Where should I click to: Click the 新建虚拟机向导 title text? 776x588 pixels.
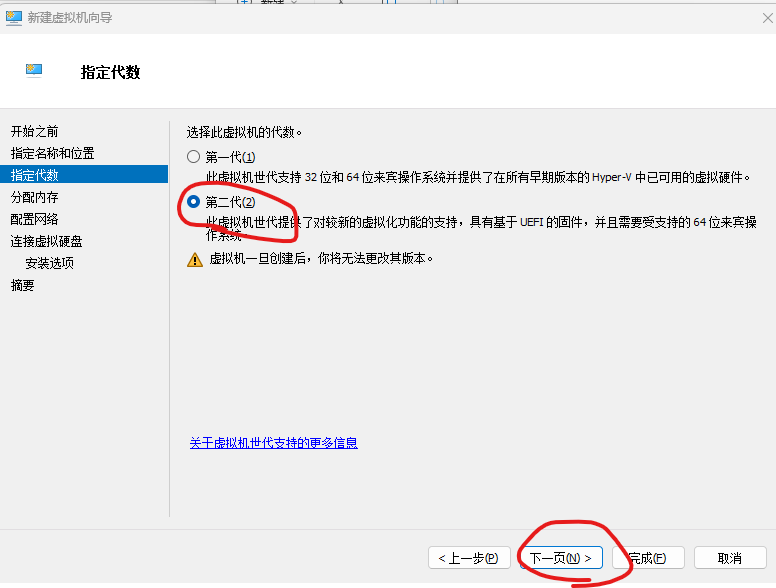pyautogui.click(x=70, y=18)
